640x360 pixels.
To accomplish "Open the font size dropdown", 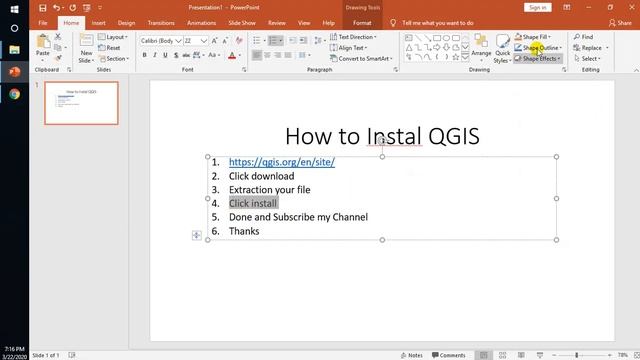I will [204, 41].
